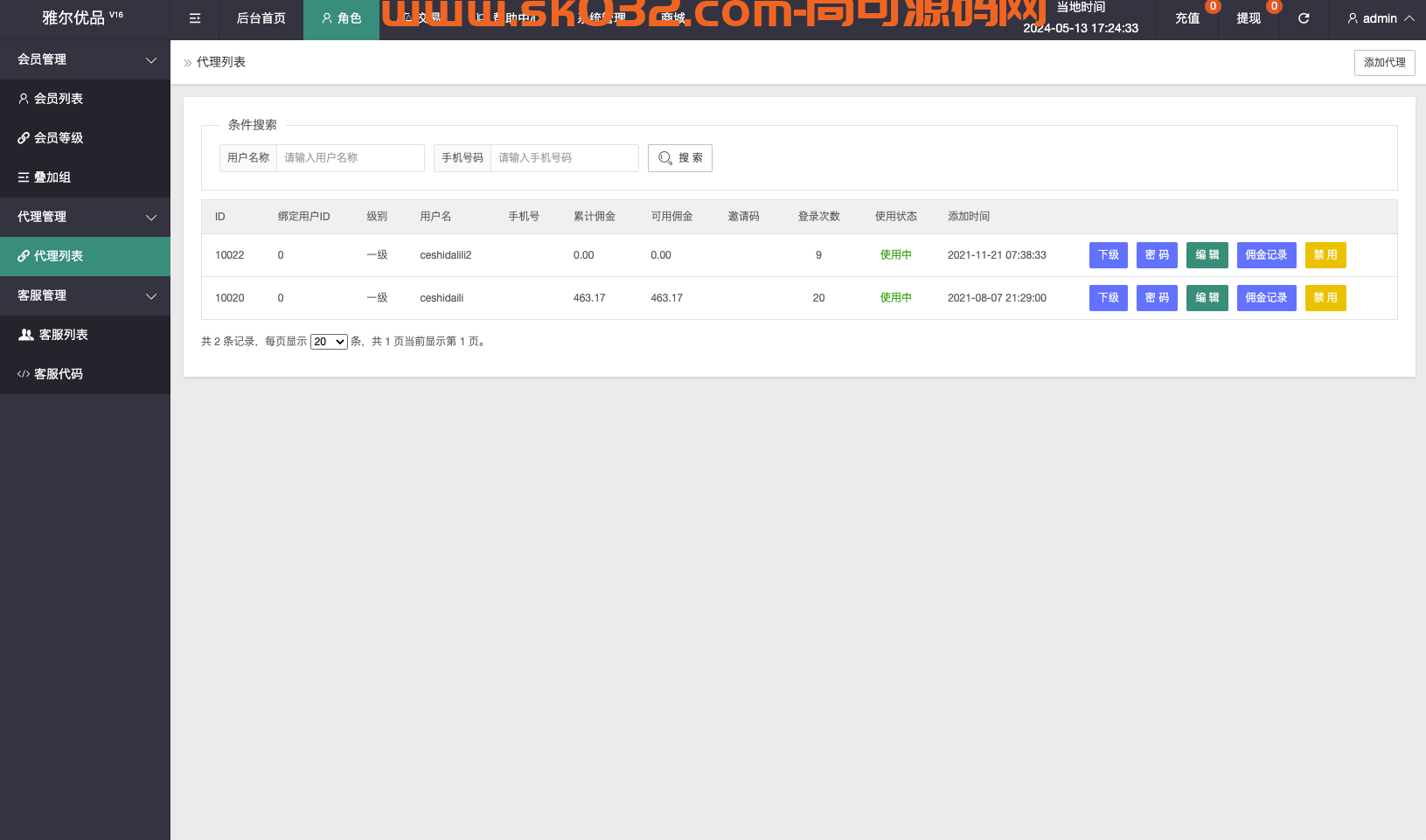This screenshot has height=840, width=1426.
Task: Open 叠加组 sidebar item
Action: coord(85,177)
